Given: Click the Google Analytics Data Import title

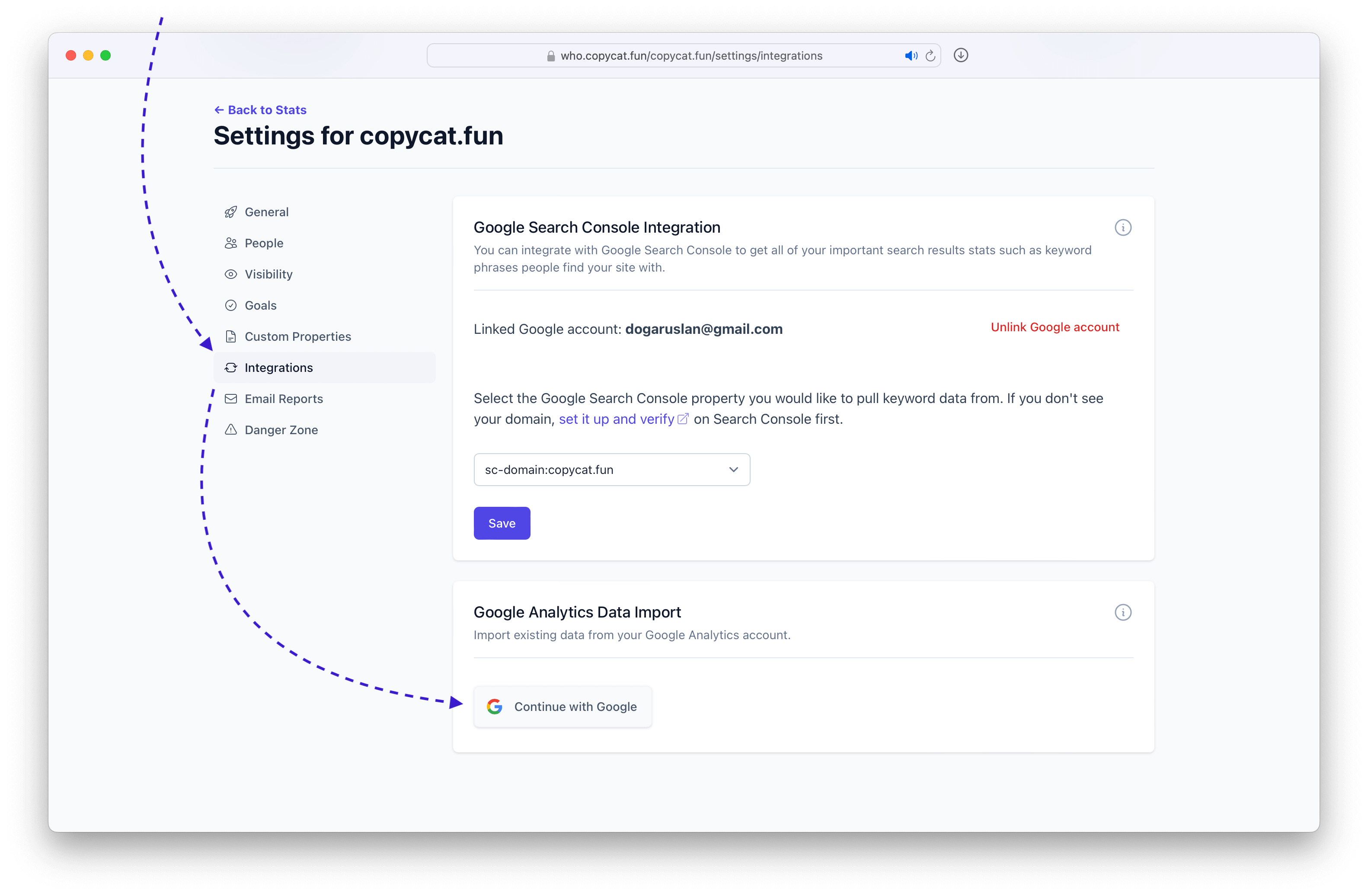Looking at the screenshot, I should click(577, 612).
